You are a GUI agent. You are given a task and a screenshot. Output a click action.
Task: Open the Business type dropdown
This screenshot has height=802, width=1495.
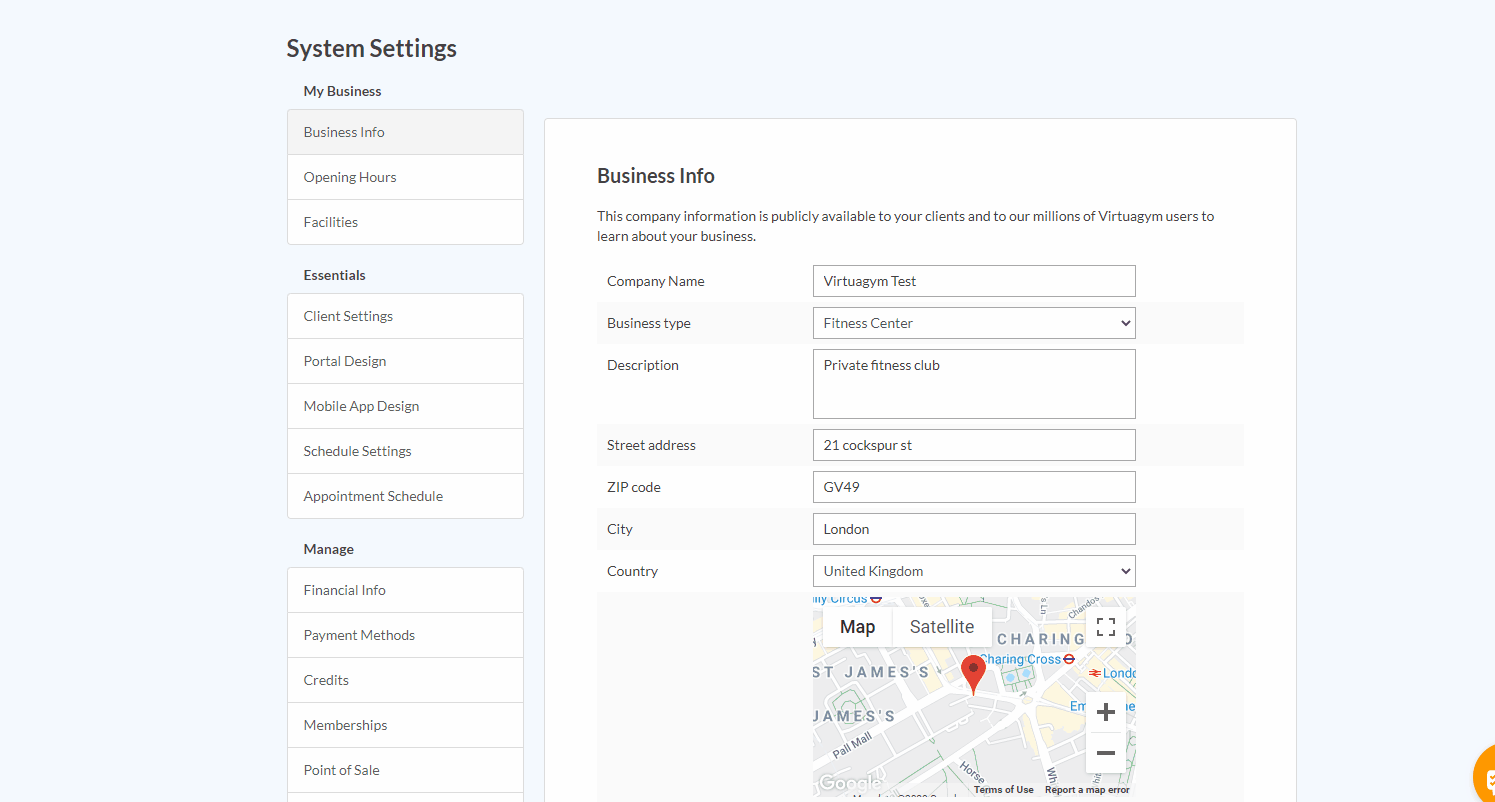pos(974,323)
